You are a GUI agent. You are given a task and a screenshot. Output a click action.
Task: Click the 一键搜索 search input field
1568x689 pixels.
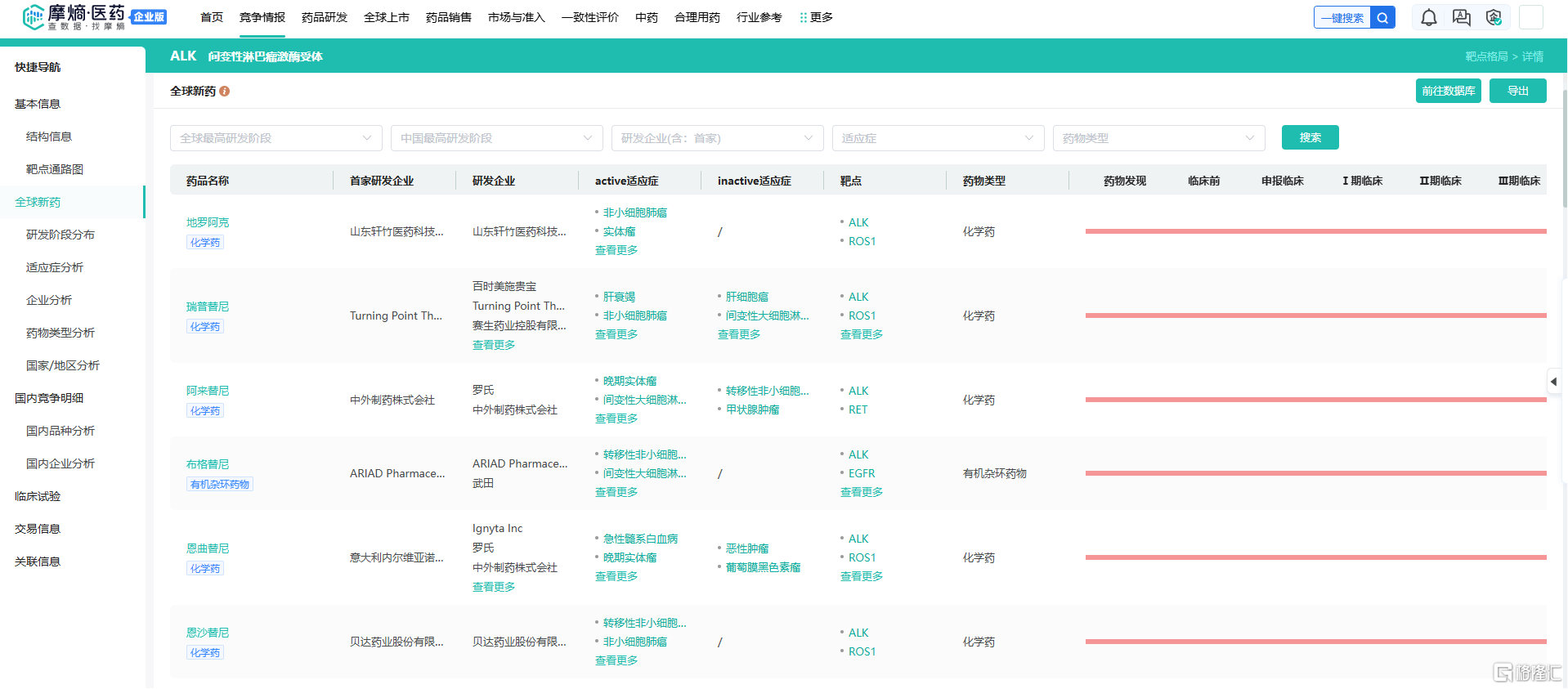click(x=1342, y=17)
